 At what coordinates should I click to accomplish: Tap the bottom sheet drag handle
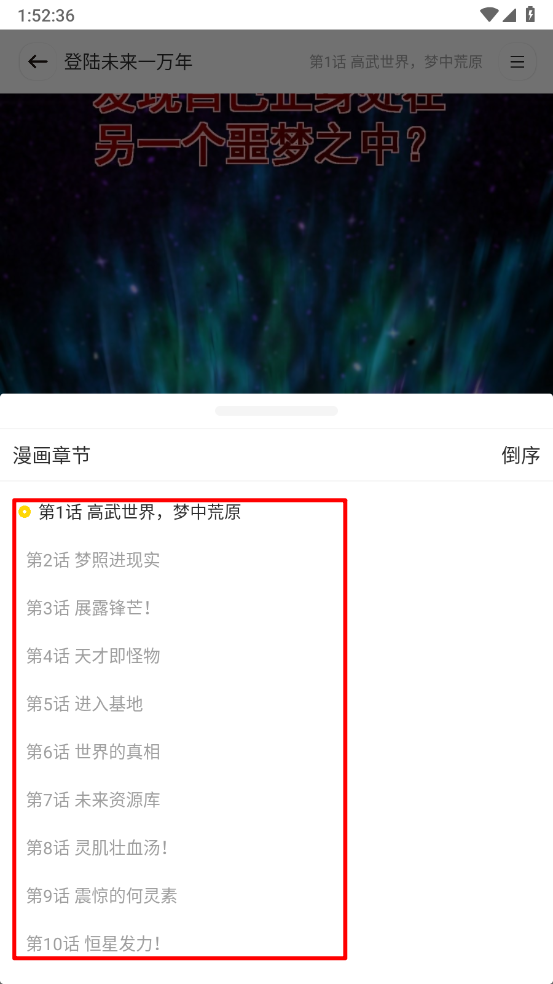(276, 410)
